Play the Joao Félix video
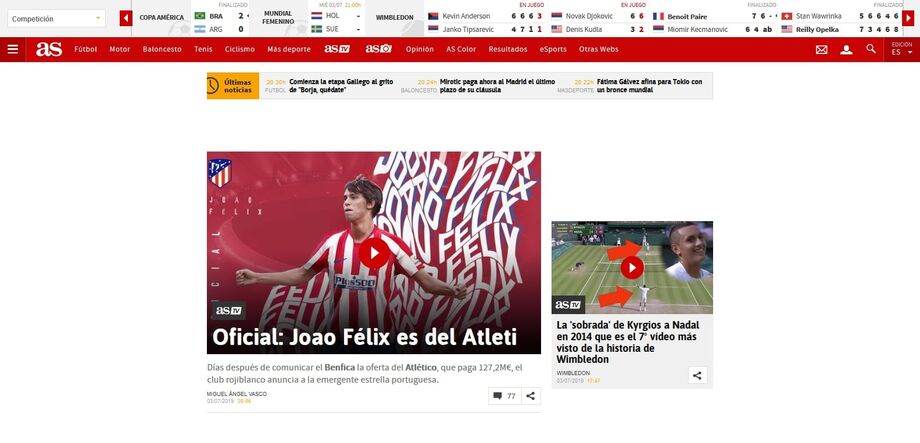920x443 pixels. tap(374, 253)
